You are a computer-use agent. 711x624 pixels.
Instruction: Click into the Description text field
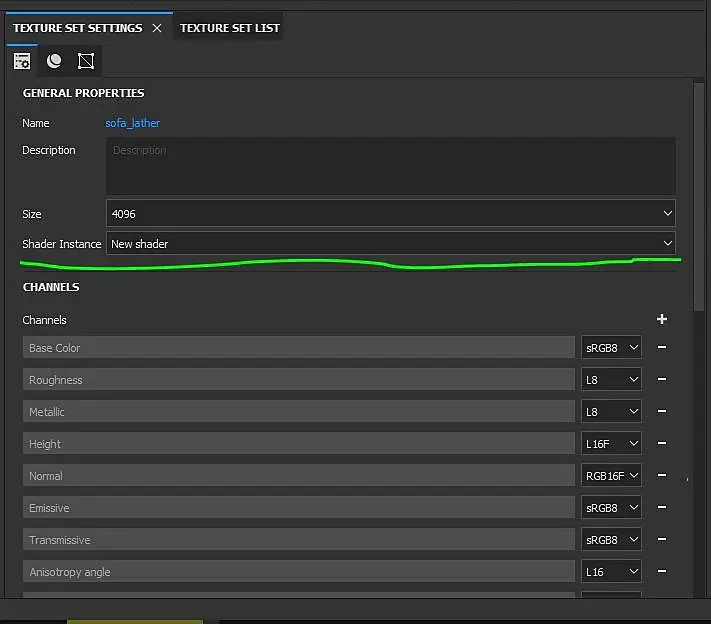coord(390,166)
